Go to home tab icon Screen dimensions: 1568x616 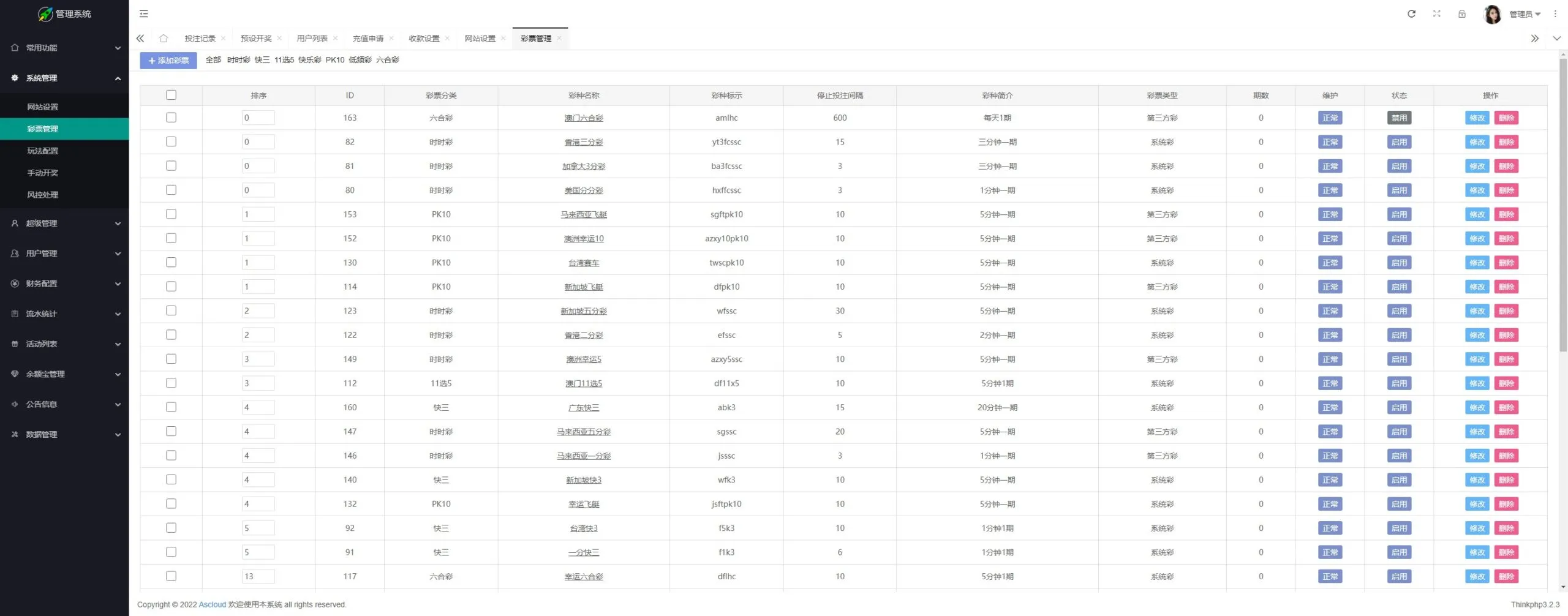(x=163, y=38)
